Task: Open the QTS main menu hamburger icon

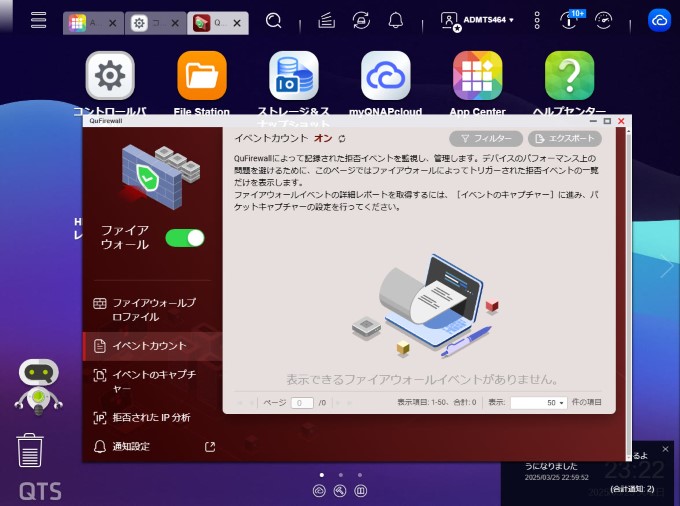Action: pyautogui.click(x=38, y=20)
